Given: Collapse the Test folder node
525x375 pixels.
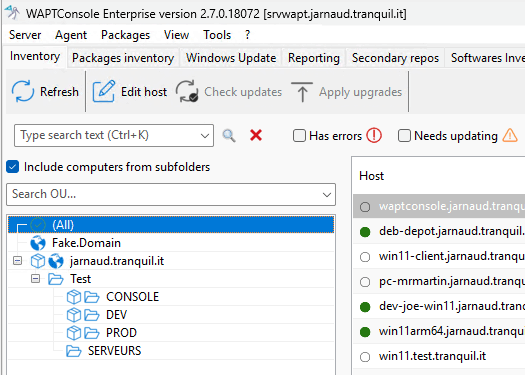Looking at the screenshot, I should coord(35,279).
